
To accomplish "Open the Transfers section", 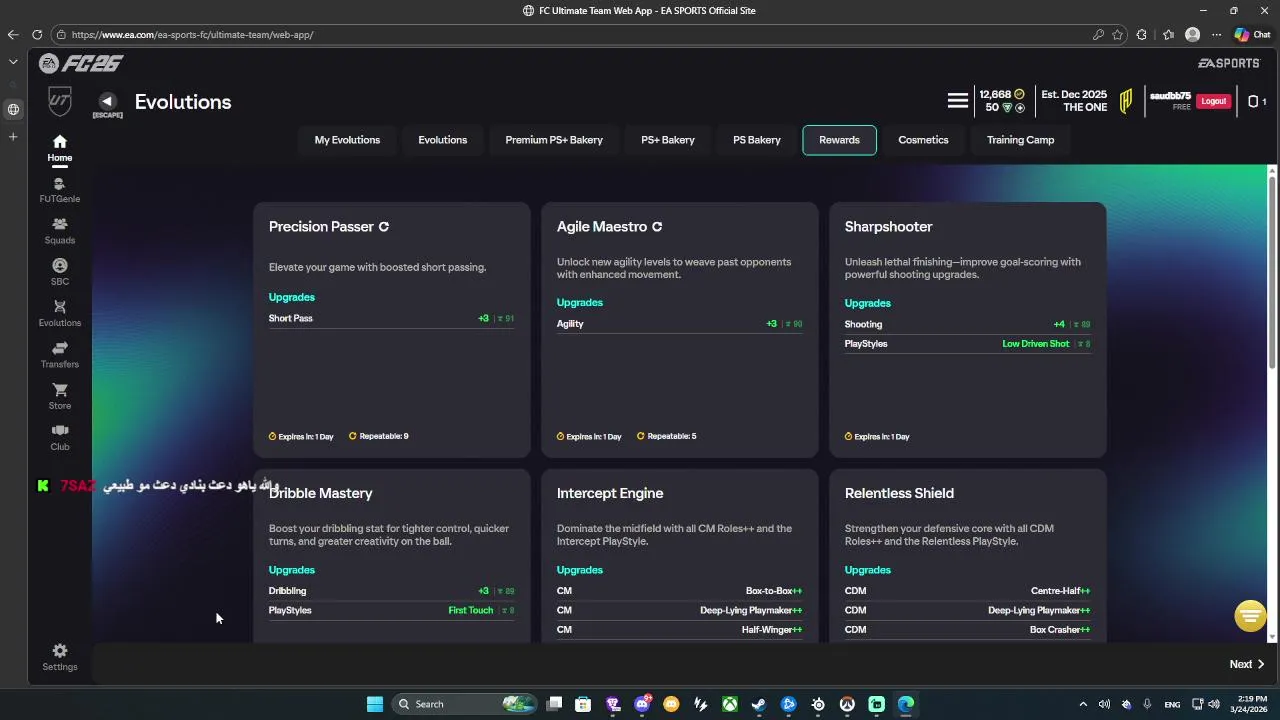I will (x=60, y=354).
